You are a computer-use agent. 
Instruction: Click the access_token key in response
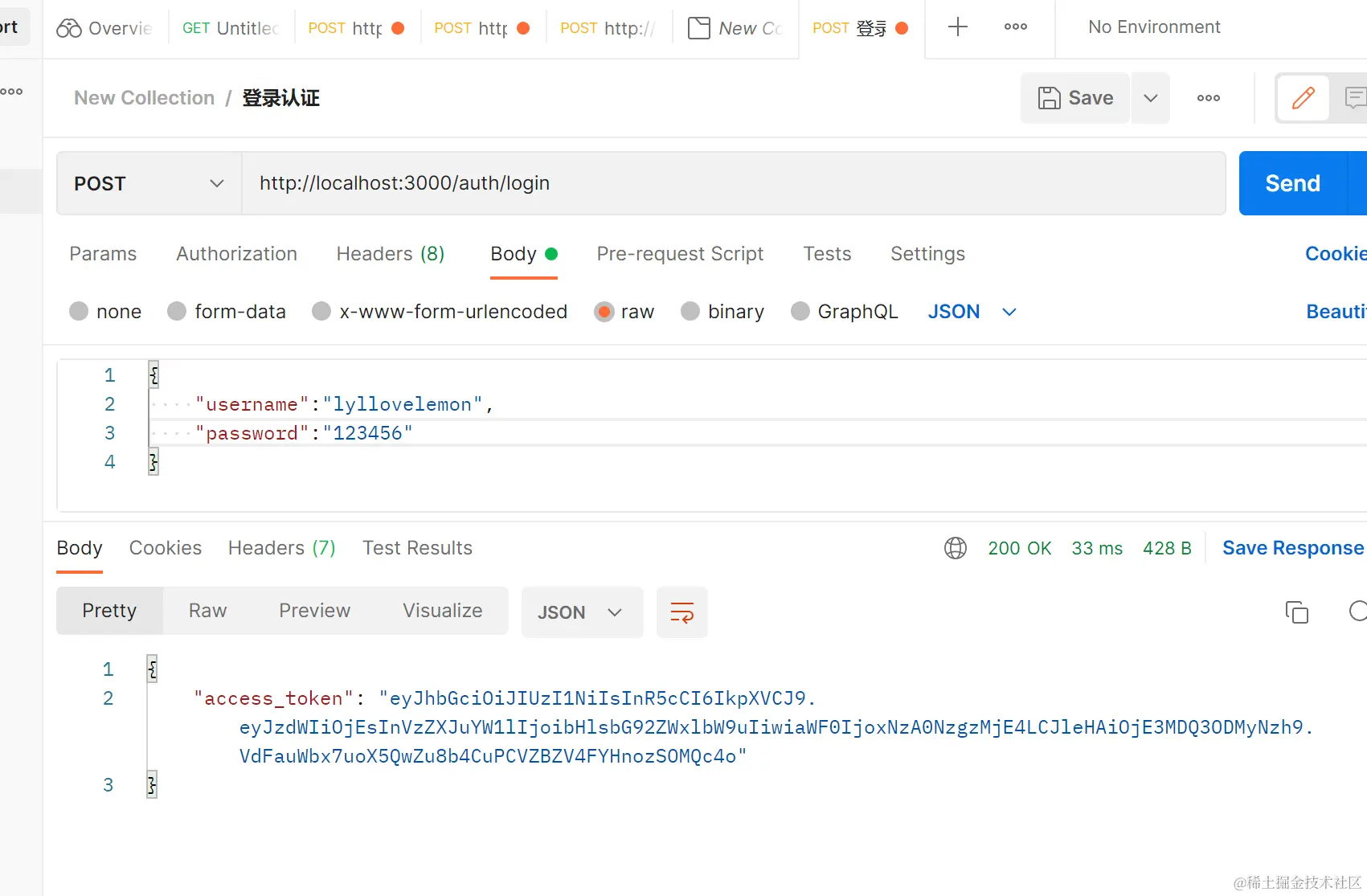[274, 698]
